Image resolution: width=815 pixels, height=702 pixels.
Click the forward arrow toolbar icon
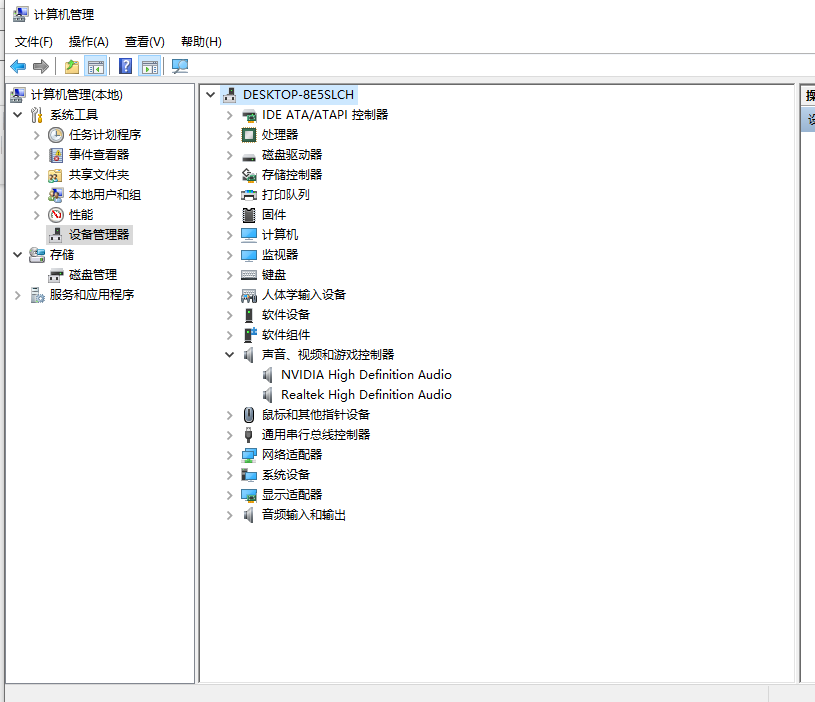[41, 67]
